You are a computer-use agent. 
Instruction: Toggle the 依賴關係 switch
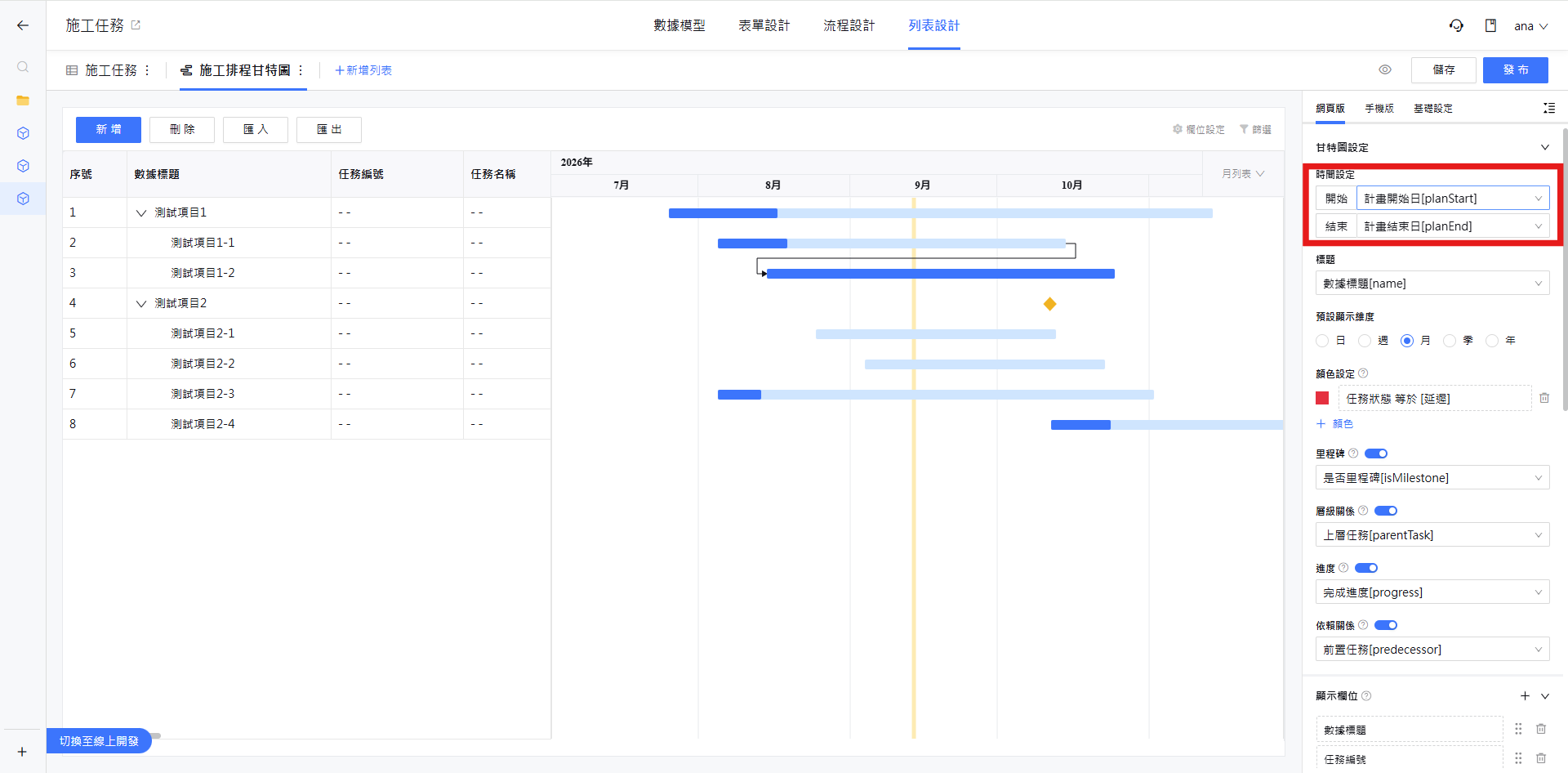click(x=1386, y=625)
